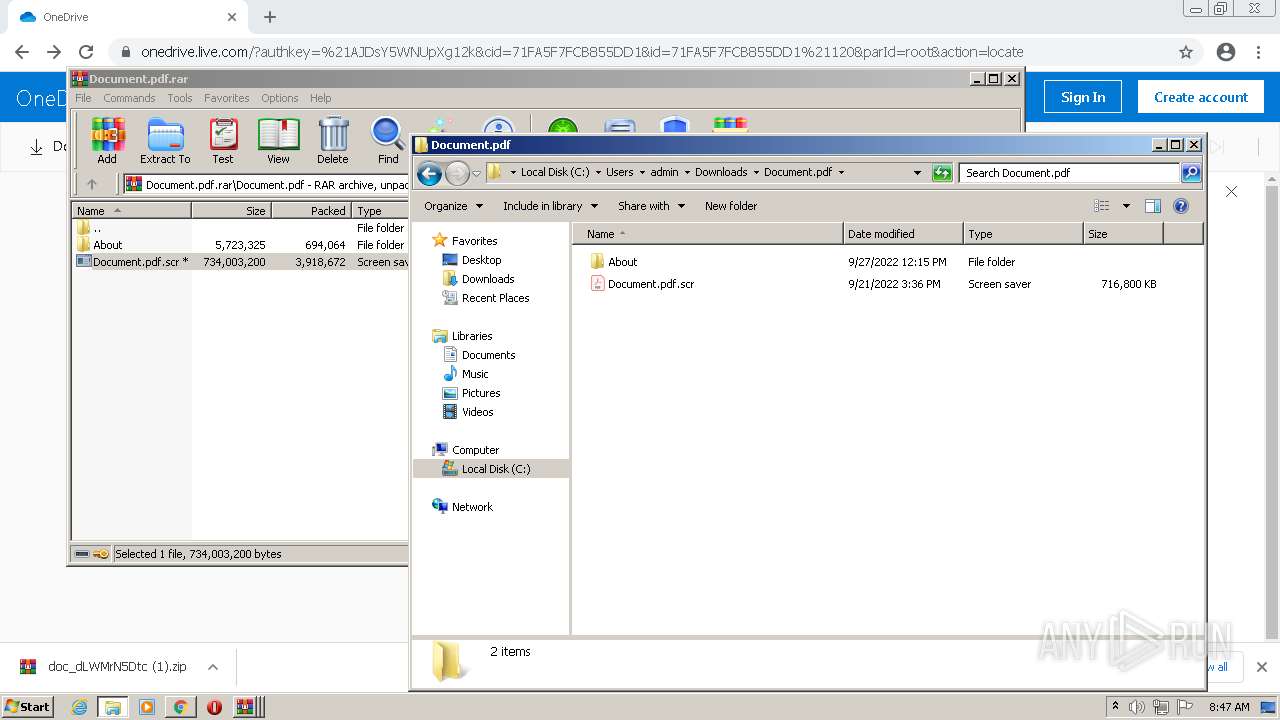
Task: Open the Share with dropdown
Action: [651, 206]
